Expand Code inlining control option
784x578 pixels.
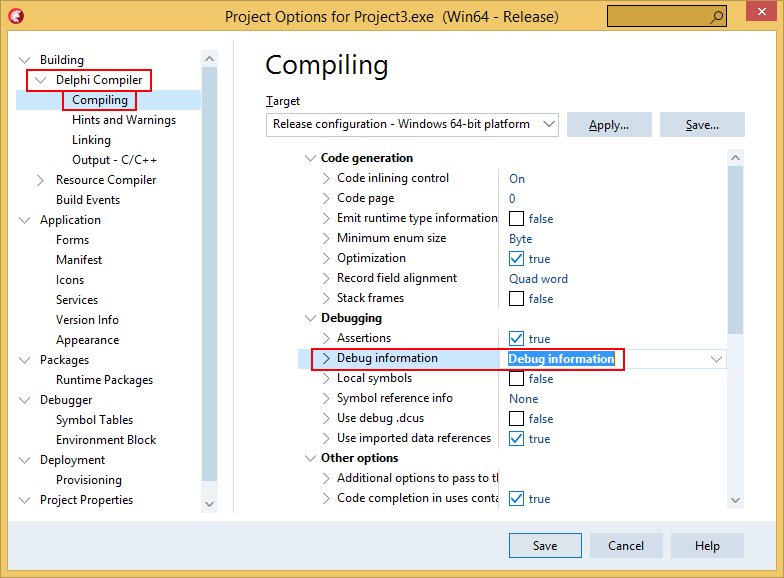(326, 178)
